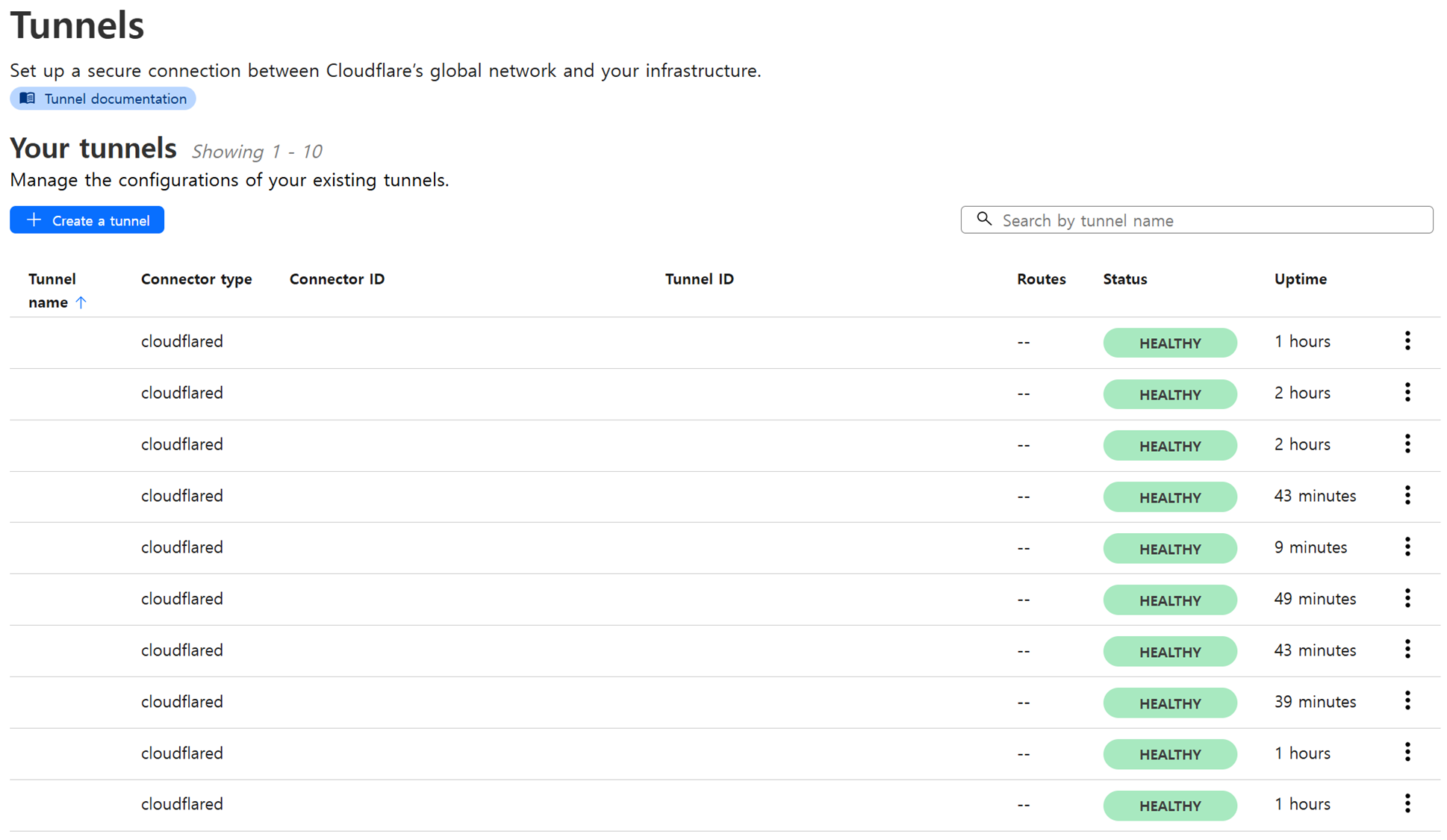The width and height of the screenshot is (1447, 840).
Task: Click the book icon in Tunnel documentation
Action: pyautogui.click(x=28, y=99)
